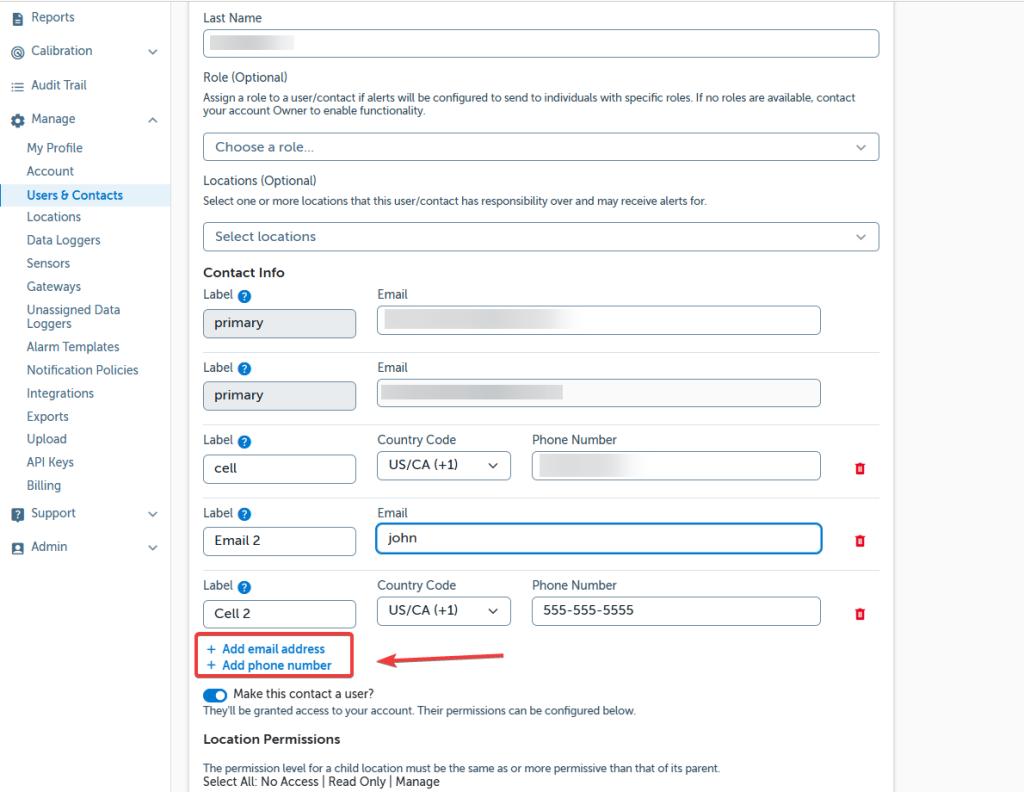Screen dimensions: 1024x792
Task: Click 'Add email address' link
Action: pyautogui.click(x=273, y=649)
